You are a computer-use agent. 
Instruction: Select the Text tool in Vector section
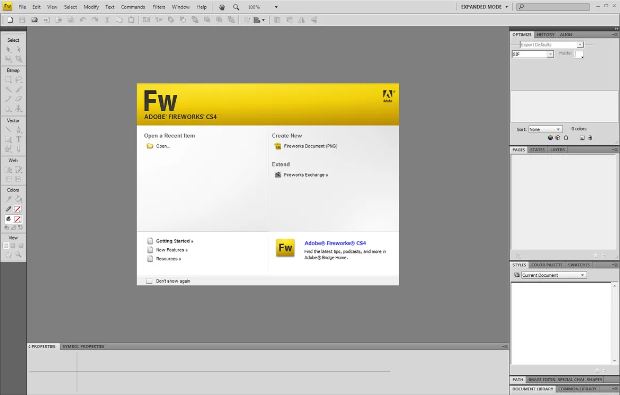[x=19, y=140]
